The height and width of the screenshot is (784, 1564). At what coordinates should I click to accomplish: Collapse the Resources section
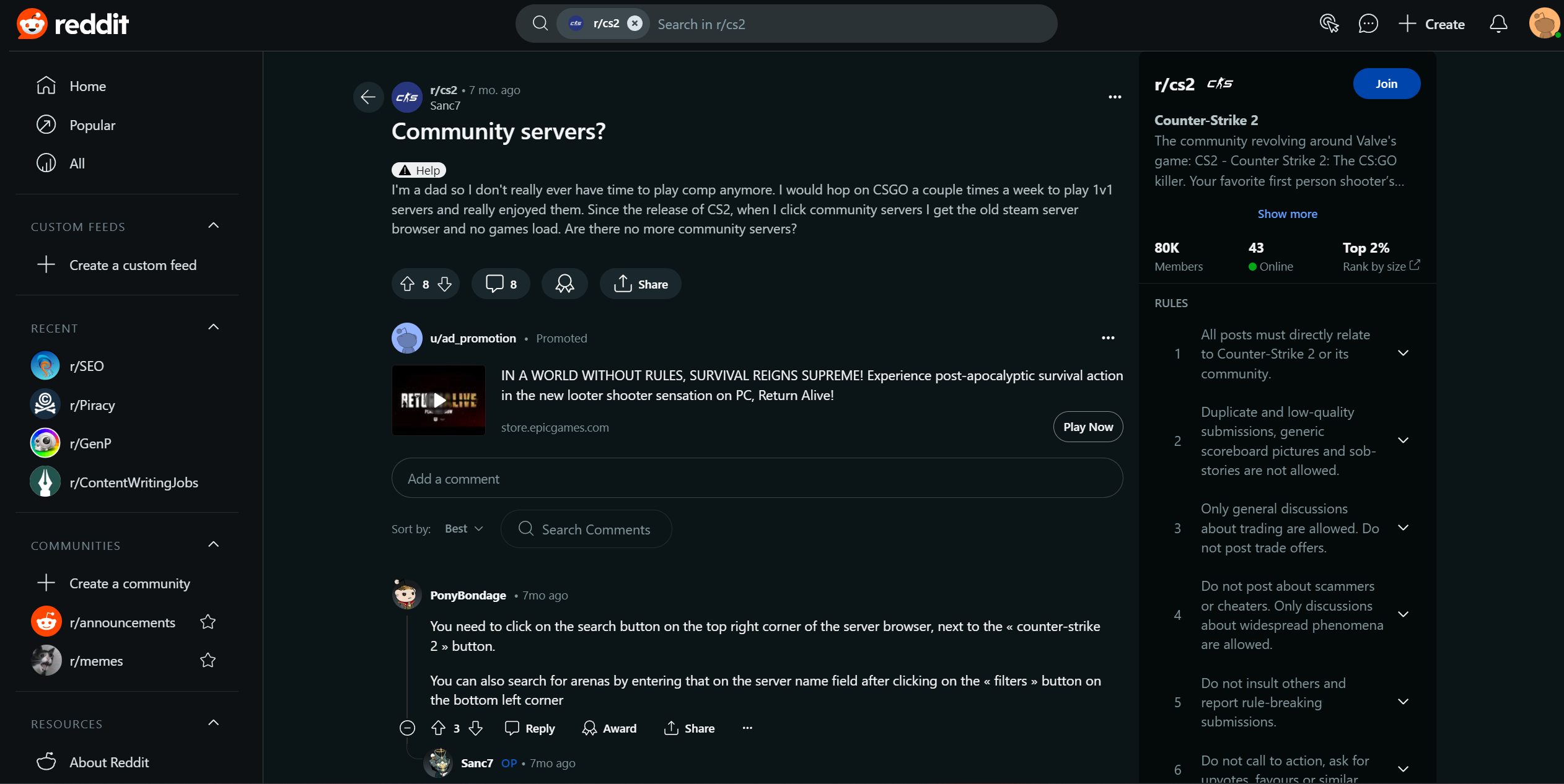pos(214,723)
